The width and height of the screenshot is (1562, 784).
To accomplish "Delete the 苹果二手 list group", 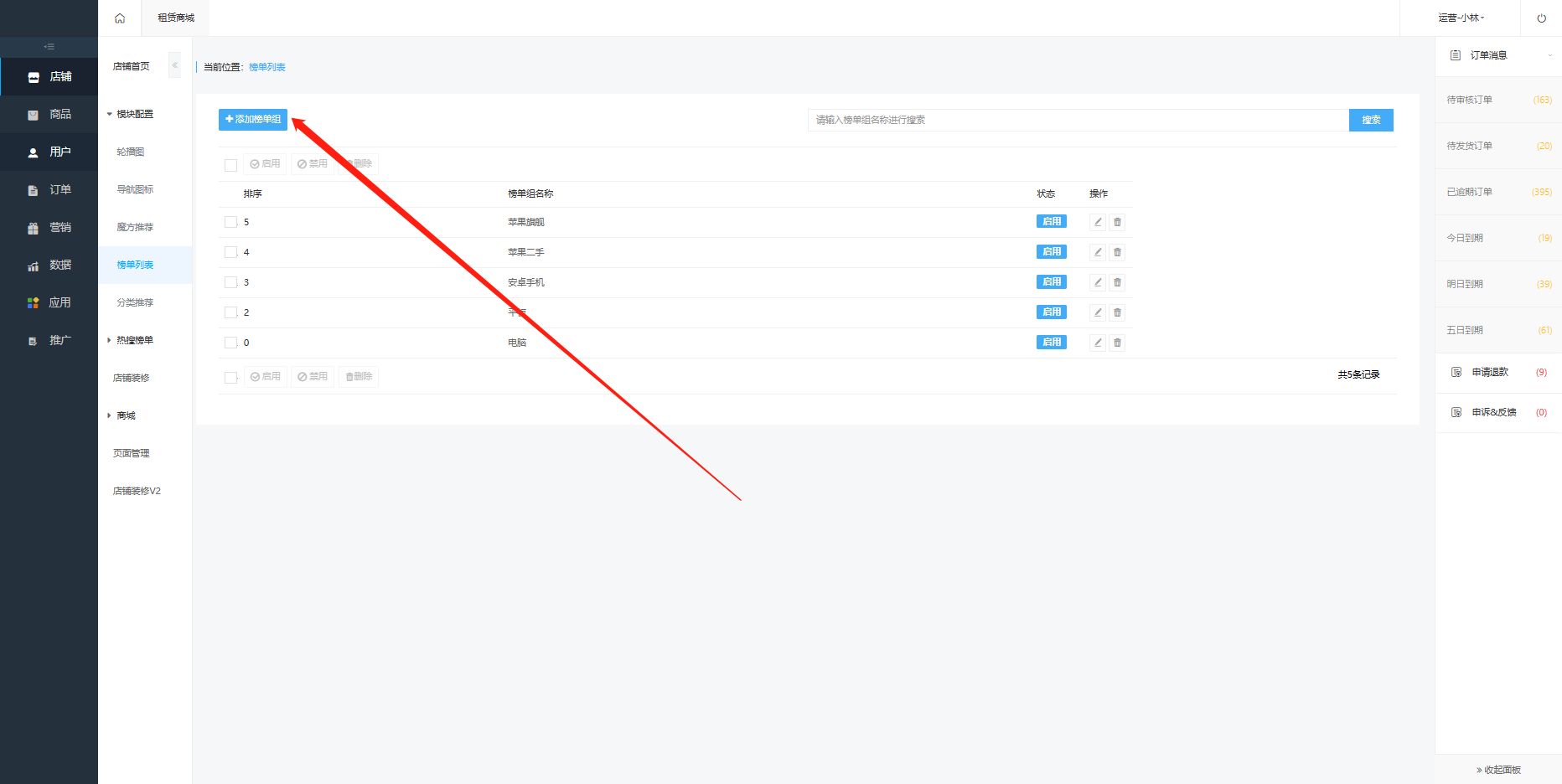I will [x=1117, y=252].
